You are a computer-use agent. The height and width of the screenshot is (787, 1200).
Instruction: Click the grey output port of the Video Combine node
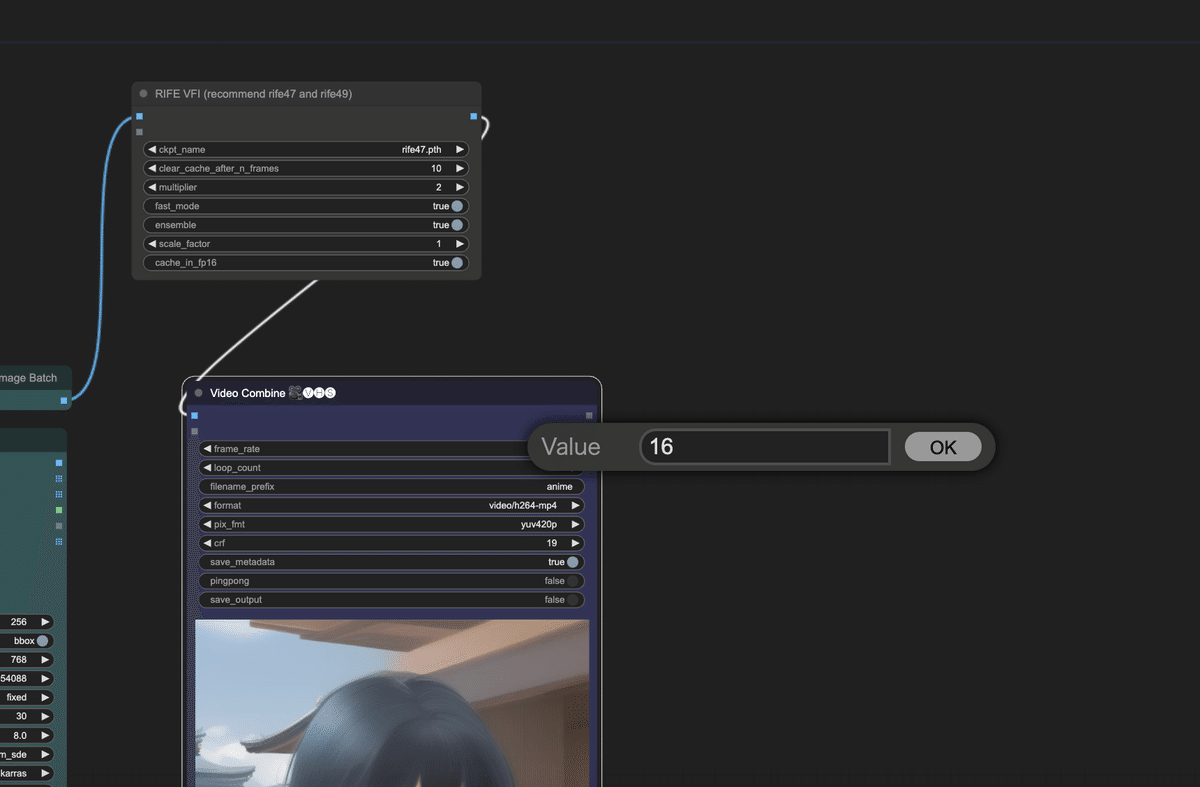(x=589, y=415)
